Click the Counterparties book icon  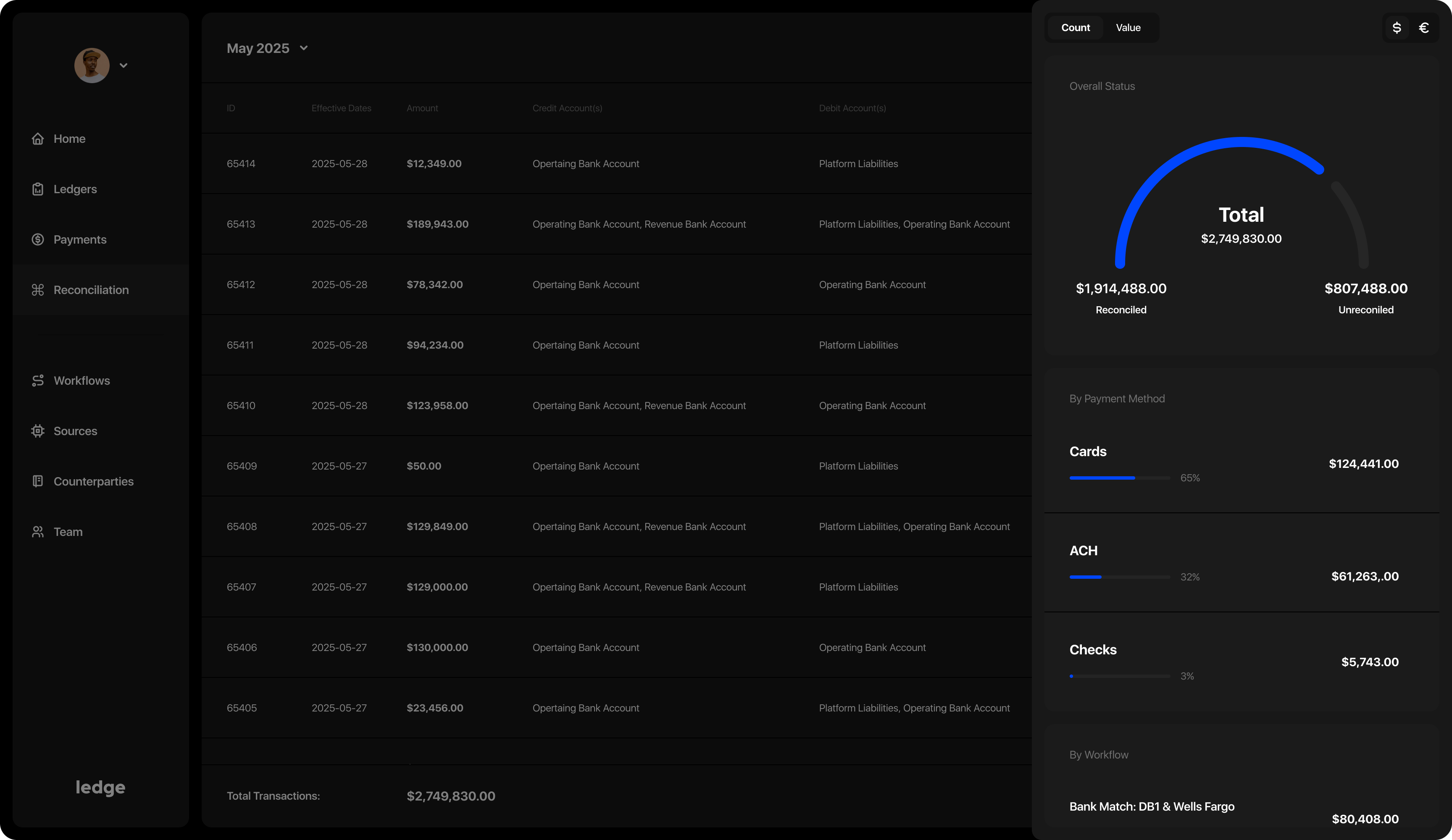pyautogui.click(x=38, y=481)
